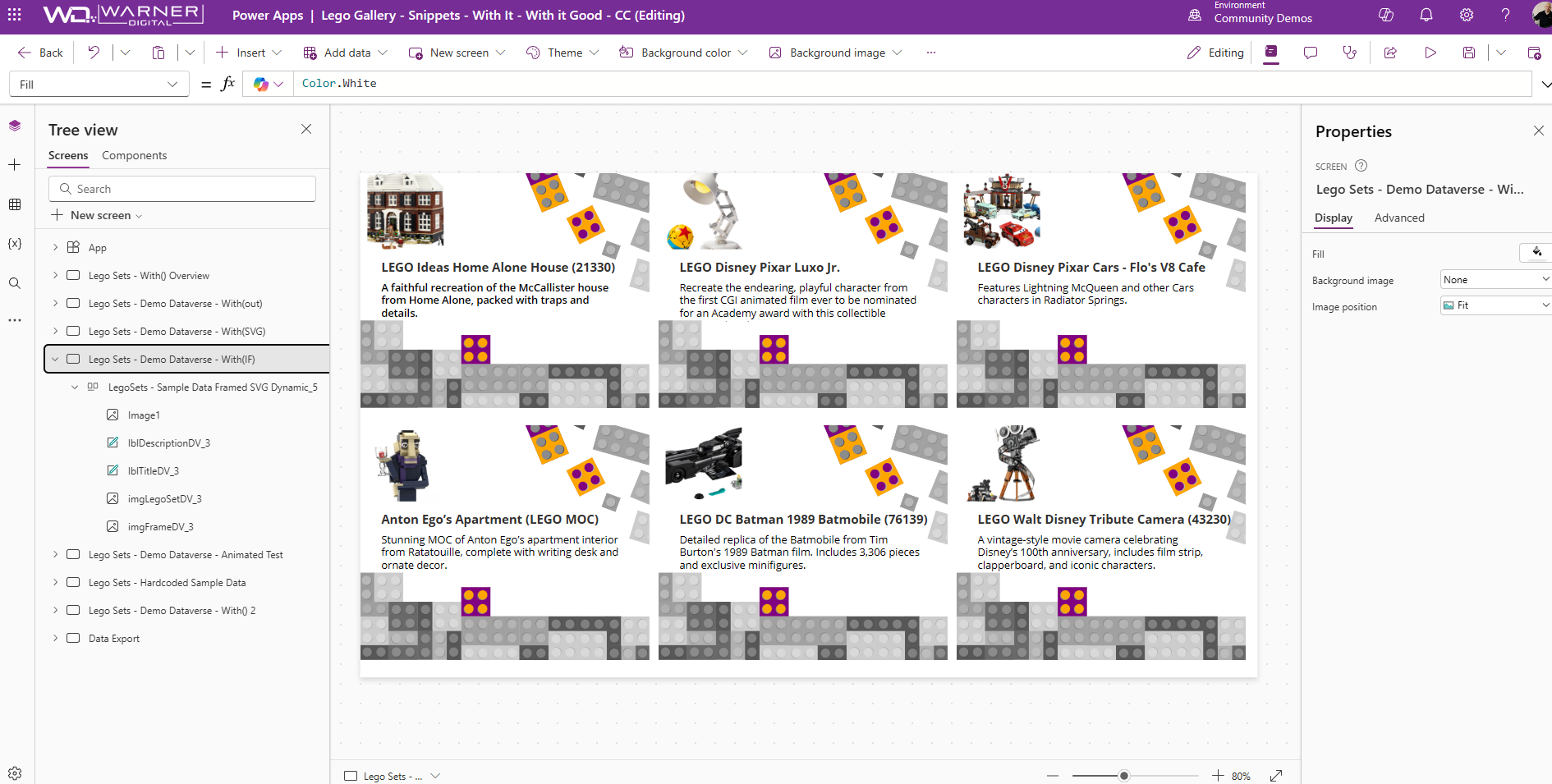Screen dimensions: 1552x784
Task: Click the publish icon in toolbar
Action: [x=1534, y=53]
